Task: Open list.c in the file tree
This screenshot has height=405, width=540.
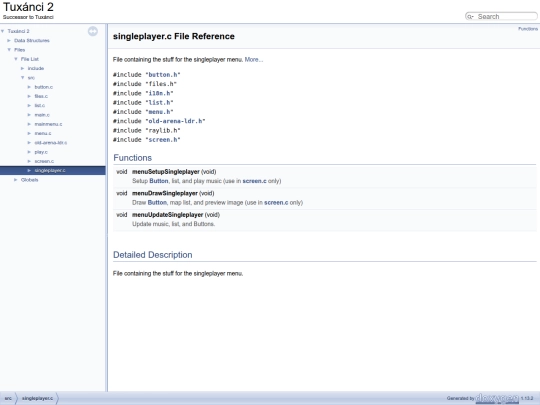Action: (x=40, y=105)
